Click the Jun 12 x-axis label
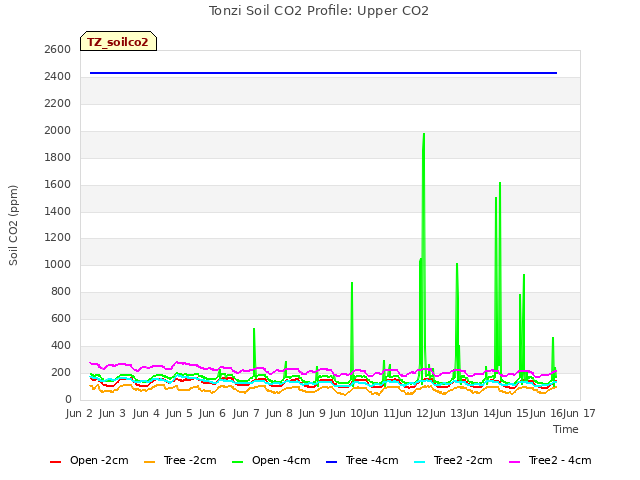Image resolution: width=640 pixels, height=480 pixels. tap(412, 413)
